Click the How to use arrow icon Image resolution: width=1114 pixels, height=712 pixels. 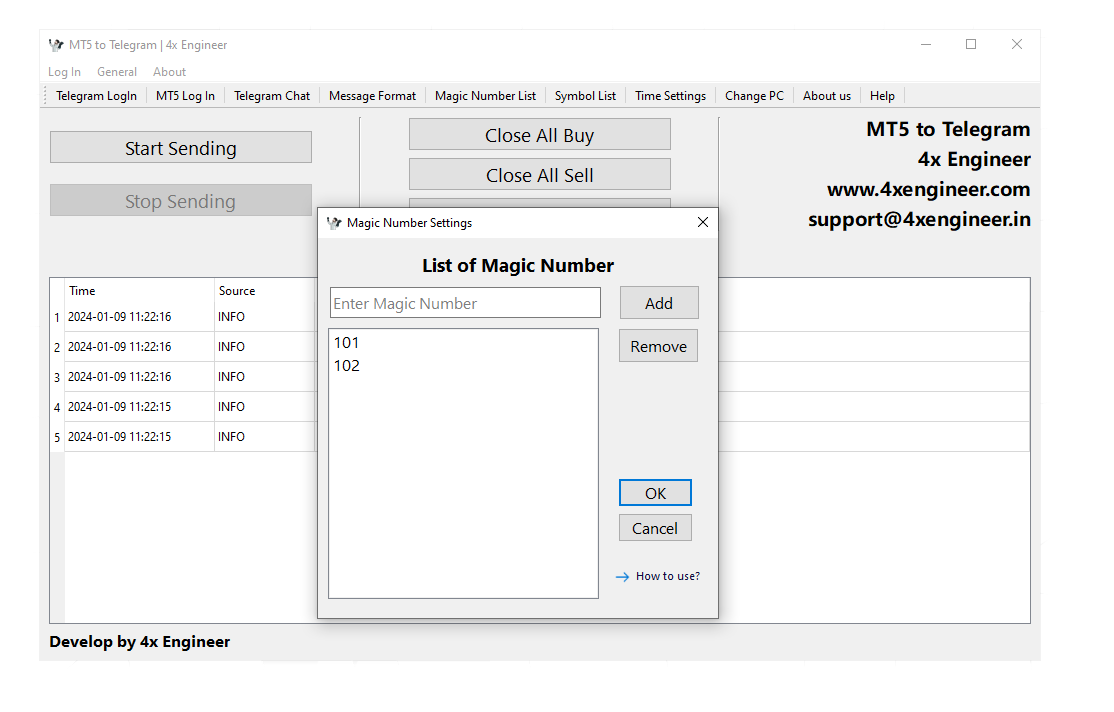point(622,577)
